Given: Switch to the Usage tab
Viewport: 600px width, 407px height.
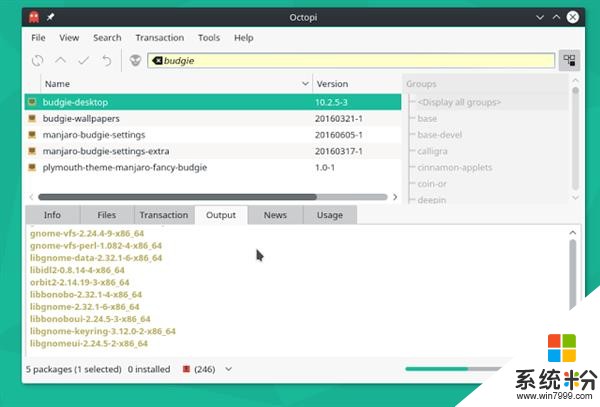Looking at the screenshot, I should tap(330, 215).
